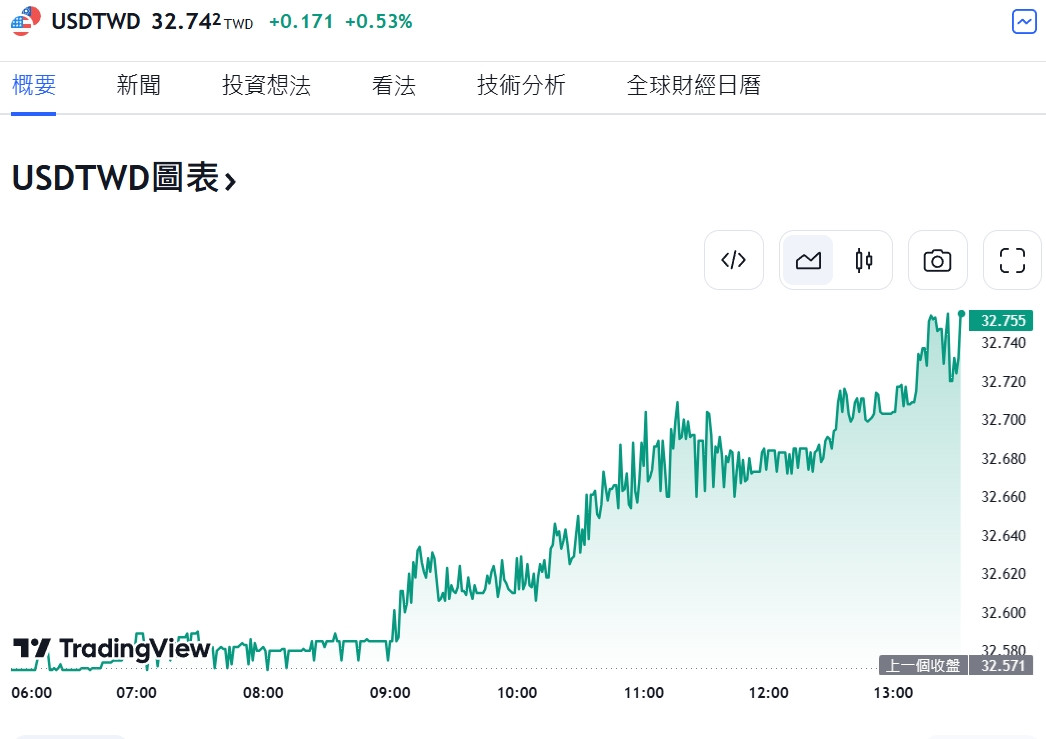Click the +0.53% percent change
The width and height of the screenshot is (1046, 739).
coord(379,21)
